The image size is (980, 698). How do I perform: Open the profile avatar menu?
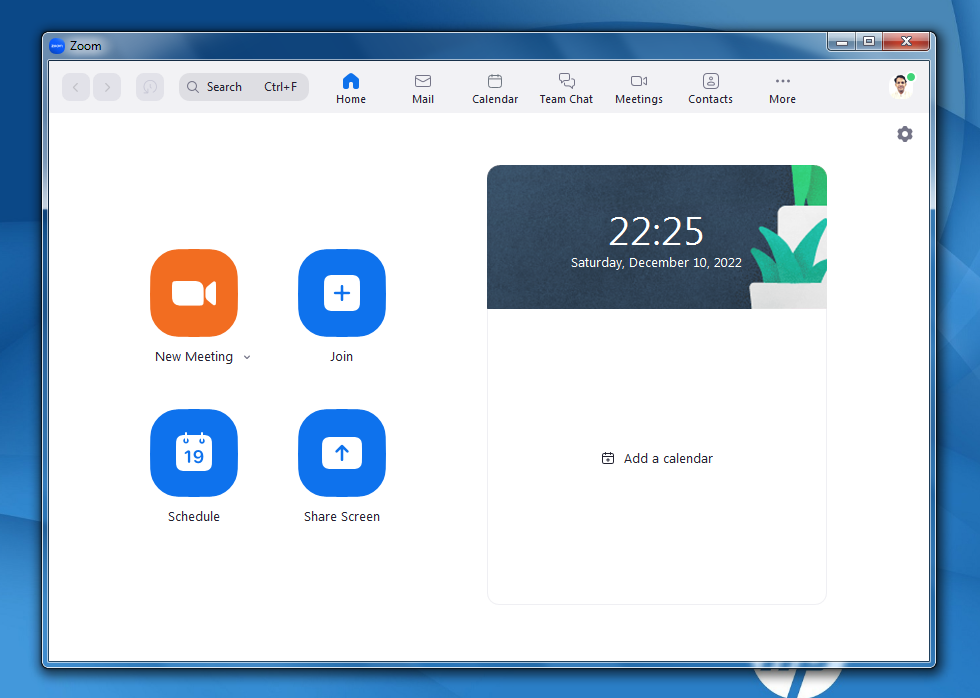901,87
